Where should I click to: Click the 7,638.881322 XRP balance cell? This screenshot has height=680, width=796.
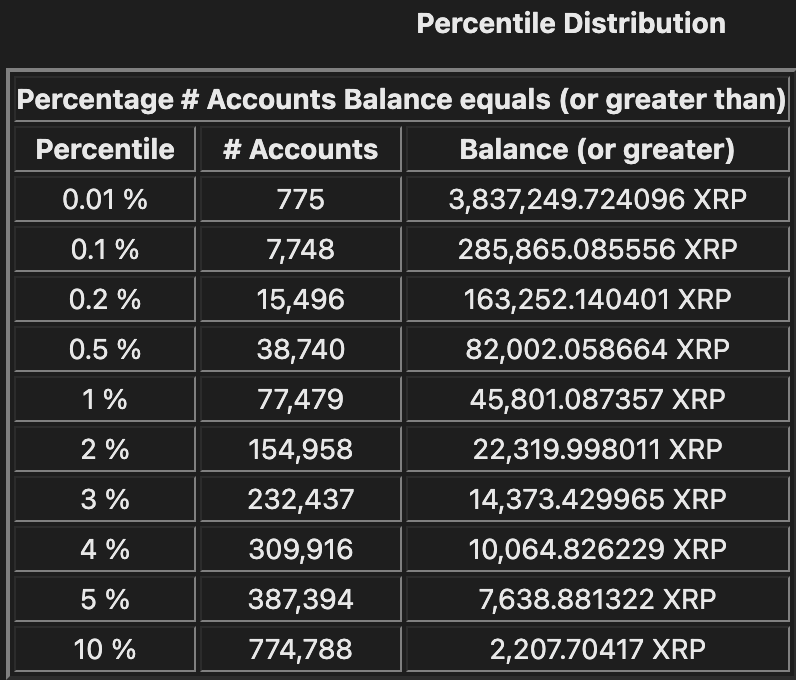coord(597,599)
